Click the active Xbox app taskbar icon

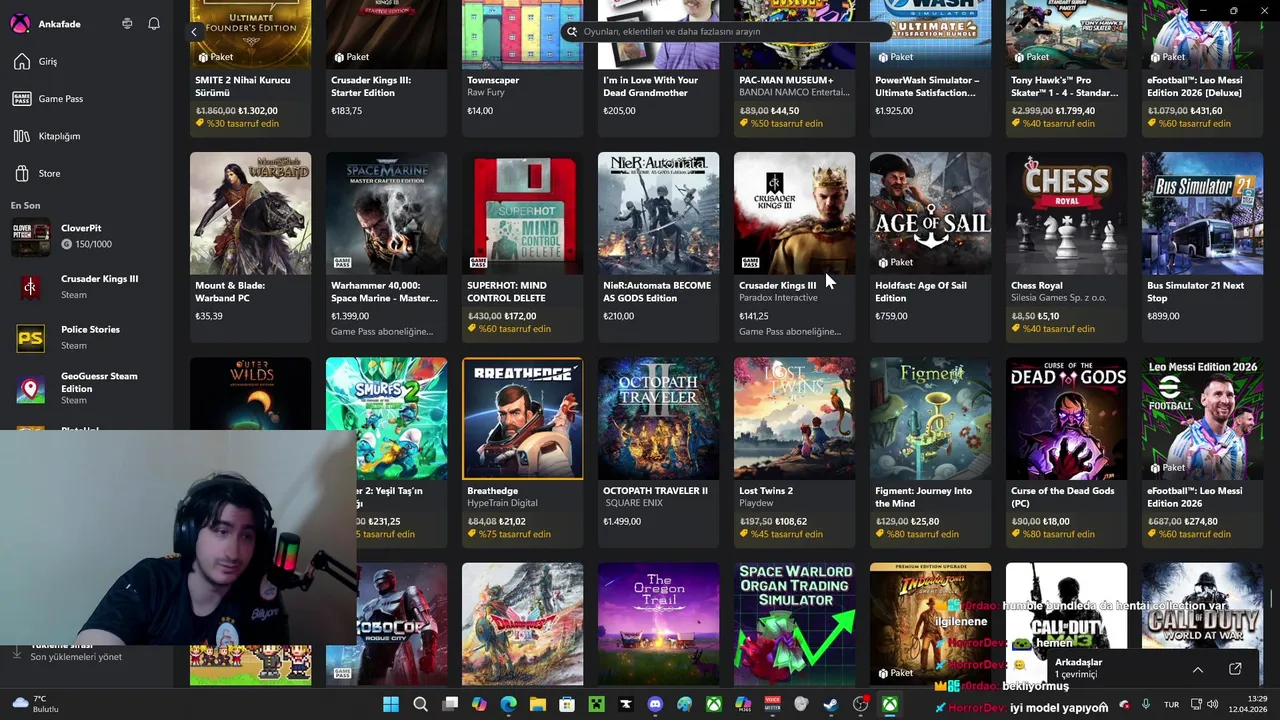point(889,705)
